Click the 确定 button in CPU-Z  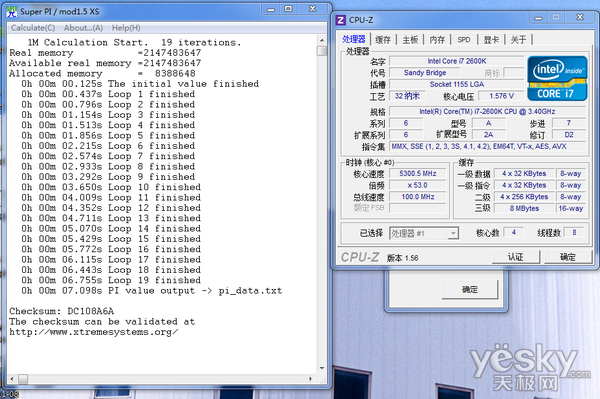(x=568, y=257)
